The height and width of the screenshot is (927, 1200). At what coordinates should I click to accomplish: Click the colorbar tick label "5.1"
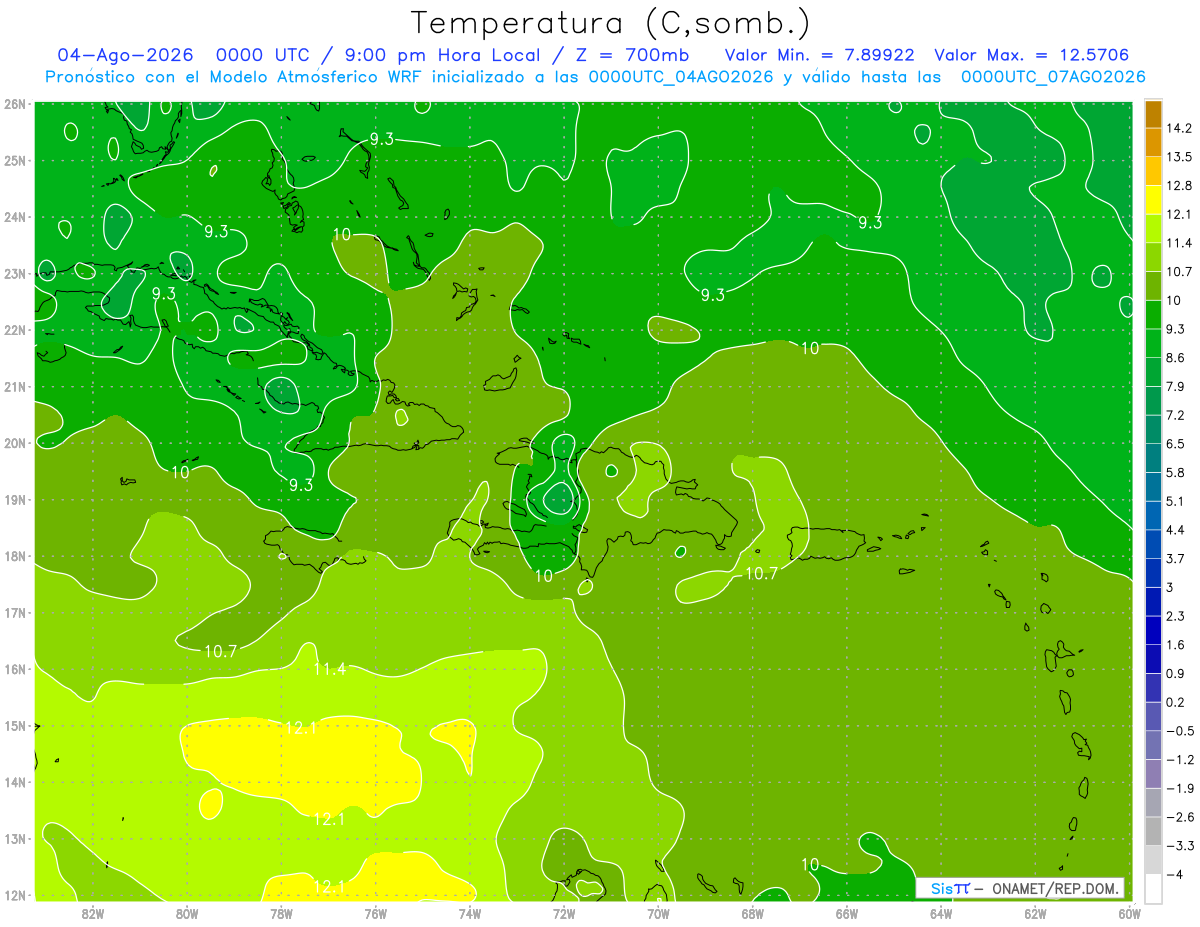coord(1175,501)
